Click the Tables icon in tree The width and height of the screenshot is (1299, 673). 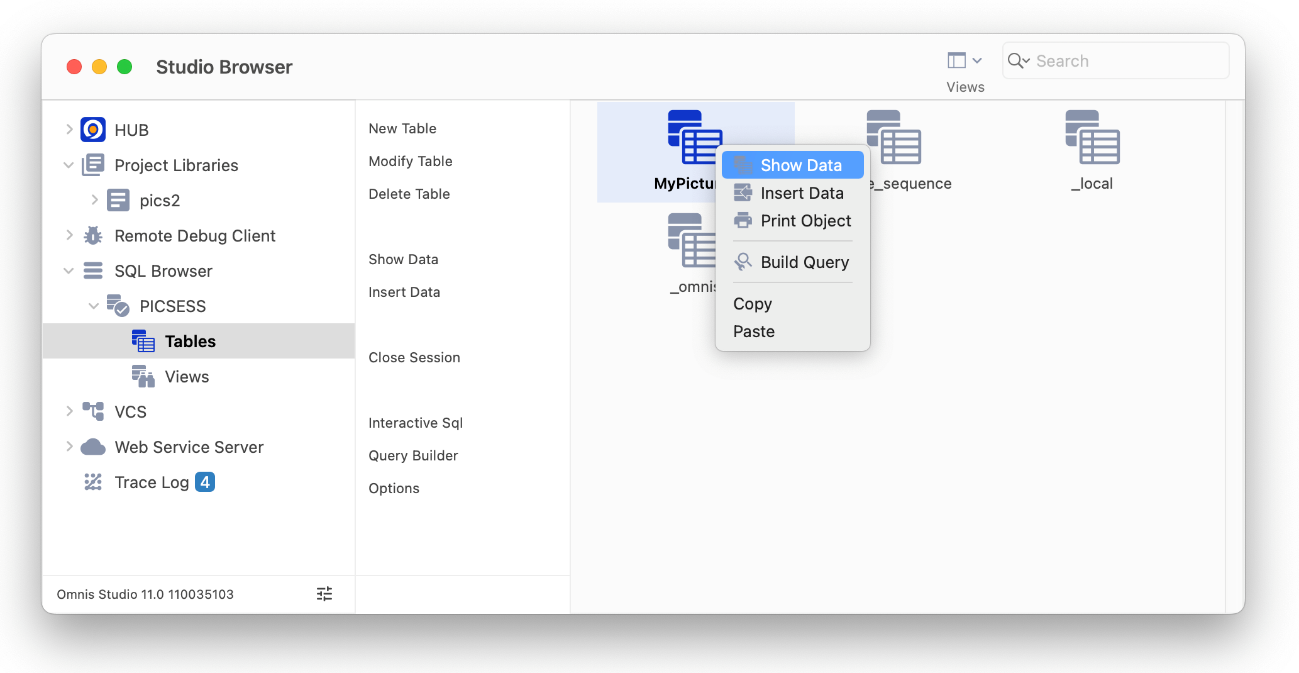143,341
